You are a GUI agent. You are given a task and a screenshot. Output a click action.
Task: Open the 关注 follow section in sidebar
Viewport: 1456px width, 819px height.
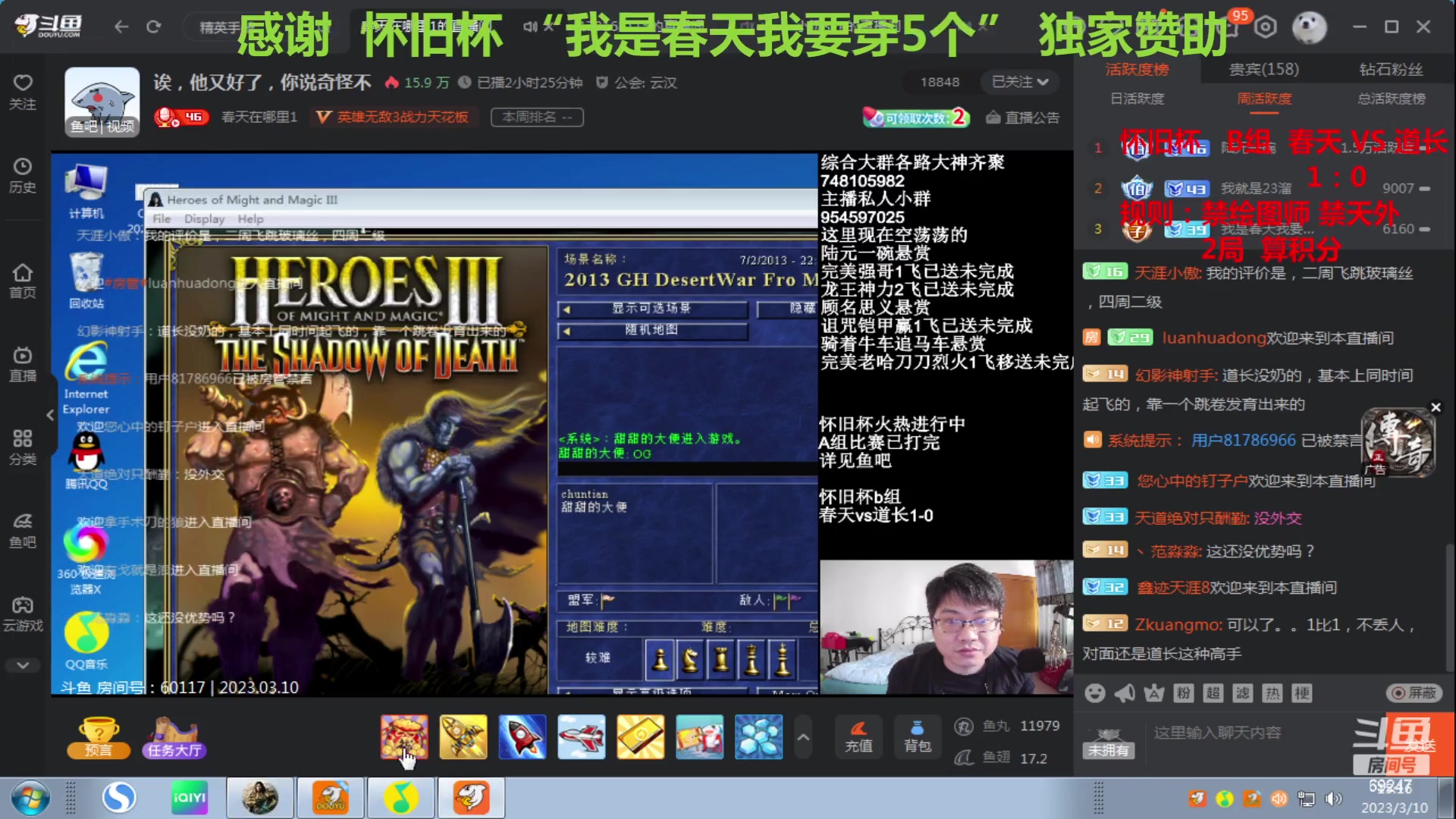click(23, 92)
